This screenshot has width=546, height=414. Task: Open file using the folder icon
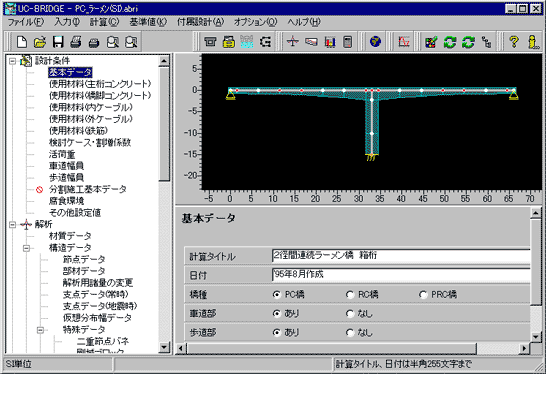(x=40, y=42)
